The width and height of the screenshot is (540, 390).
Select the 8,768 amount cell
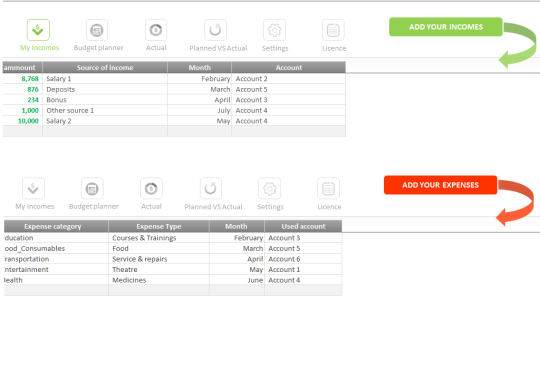(22, 79)
